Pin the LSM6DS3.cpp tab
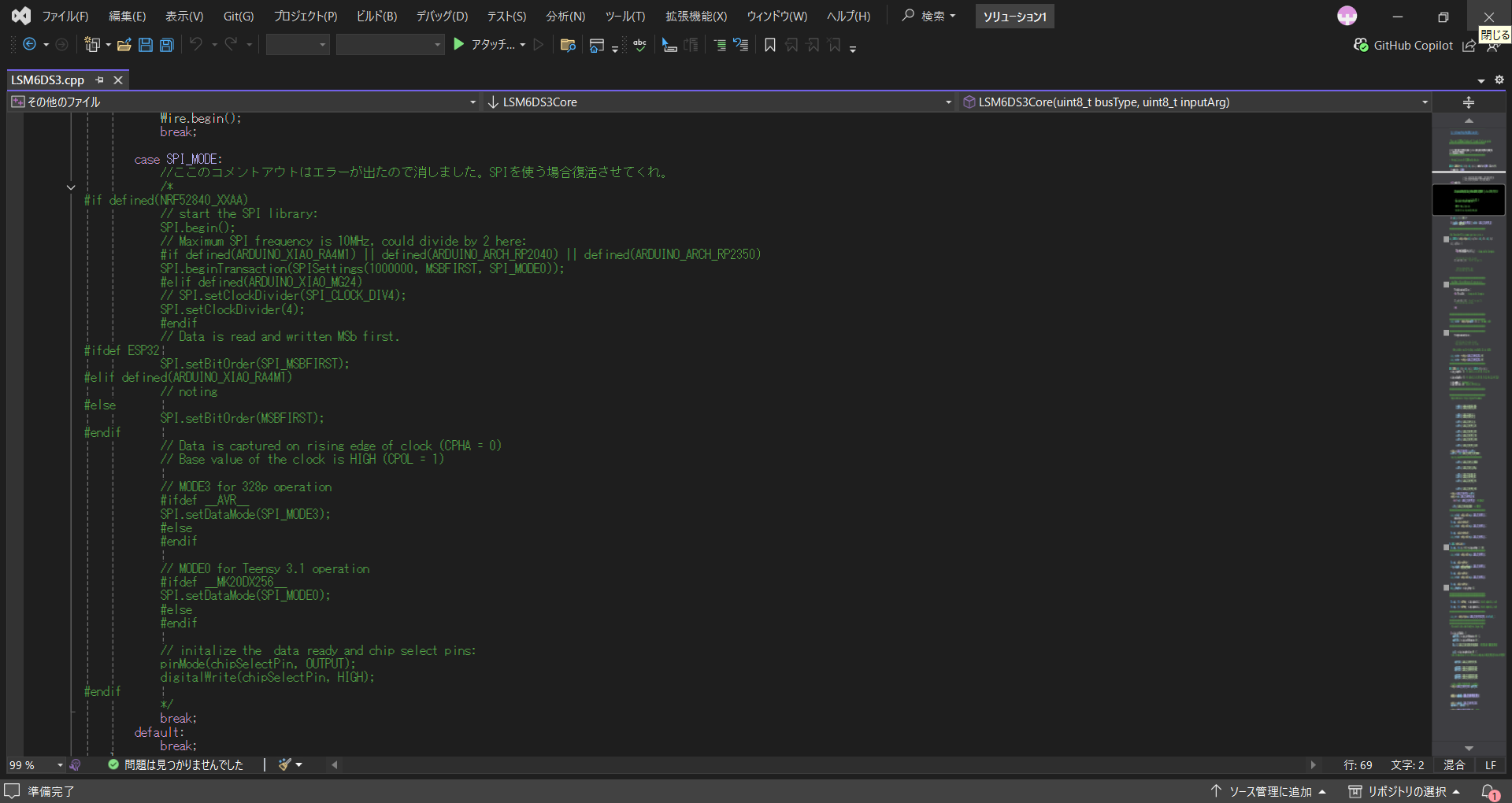This screenshot has width=1512, height=803. pyautogui.click(x=99, y=80)
